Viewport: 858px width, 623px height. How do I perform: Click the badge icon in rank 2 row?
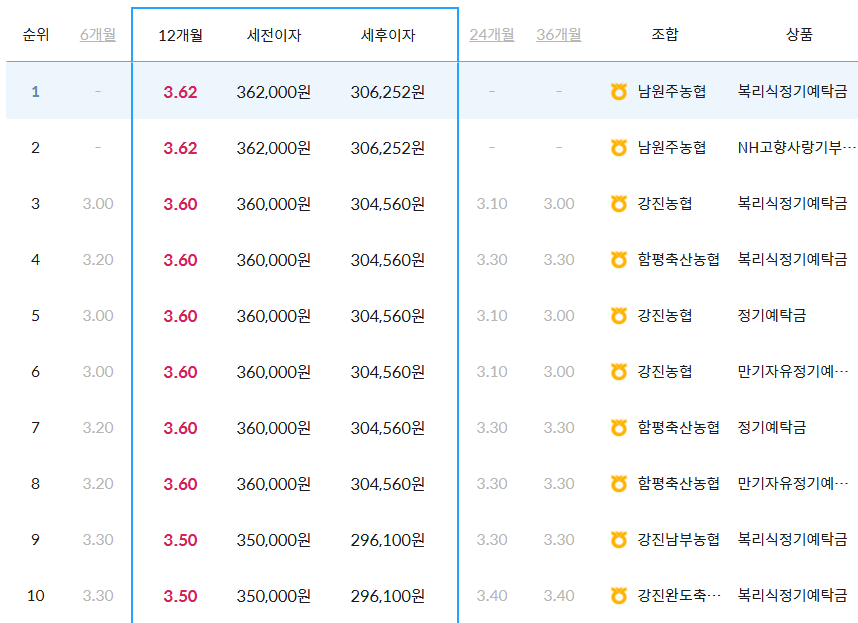click(618, 147)
